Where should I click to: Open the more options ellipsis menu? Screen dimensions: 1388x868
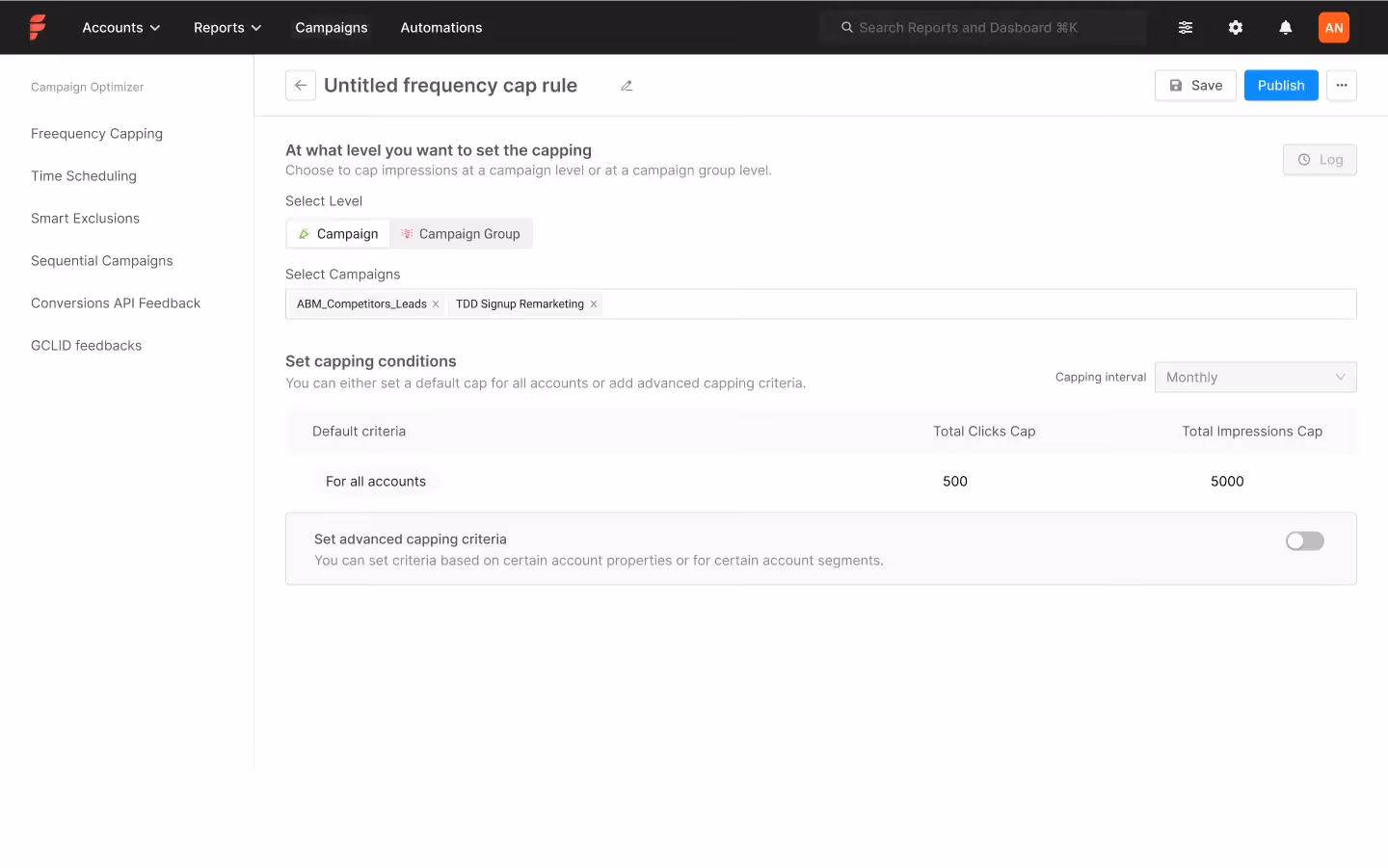tap(1342, 85)
